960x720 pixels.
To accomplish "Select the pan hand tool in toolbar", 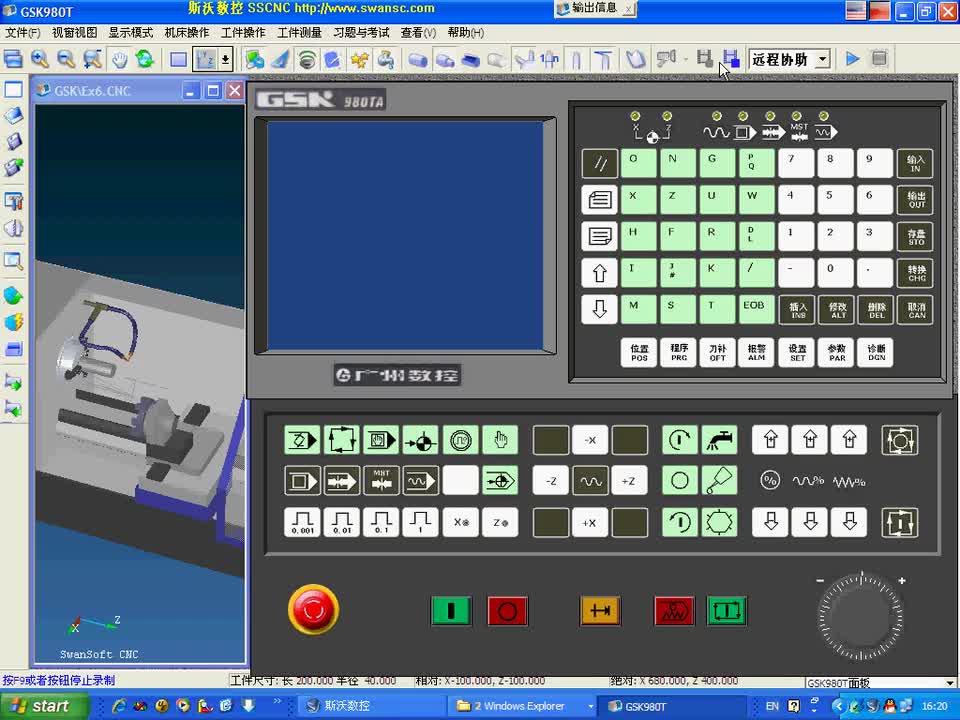I will (119, 59).
